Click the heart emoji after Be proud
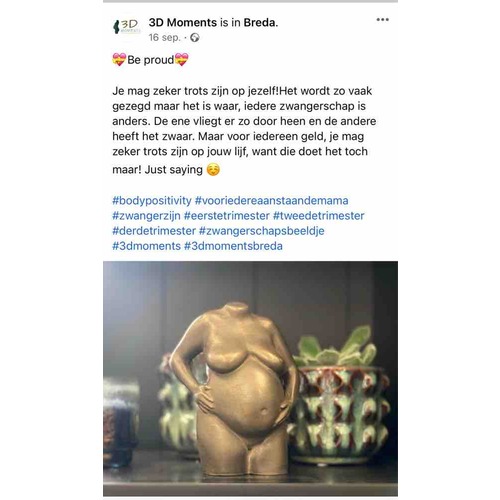The height and width of the screenshot is (500, 500). (x=182, y=60)
